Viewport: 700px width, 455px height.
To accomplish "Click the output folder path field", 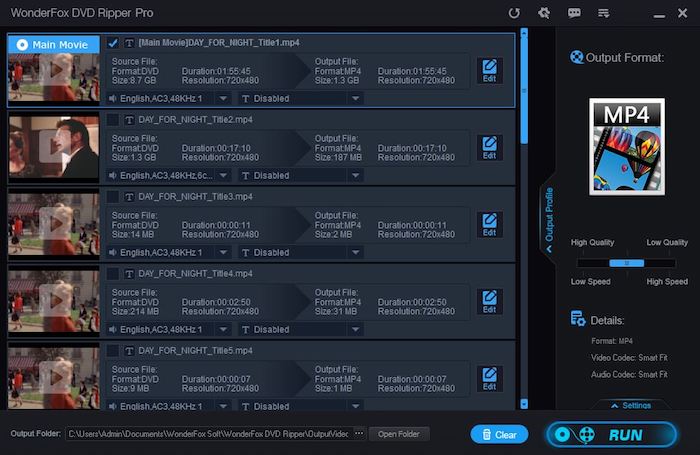I will click(209, 434).
